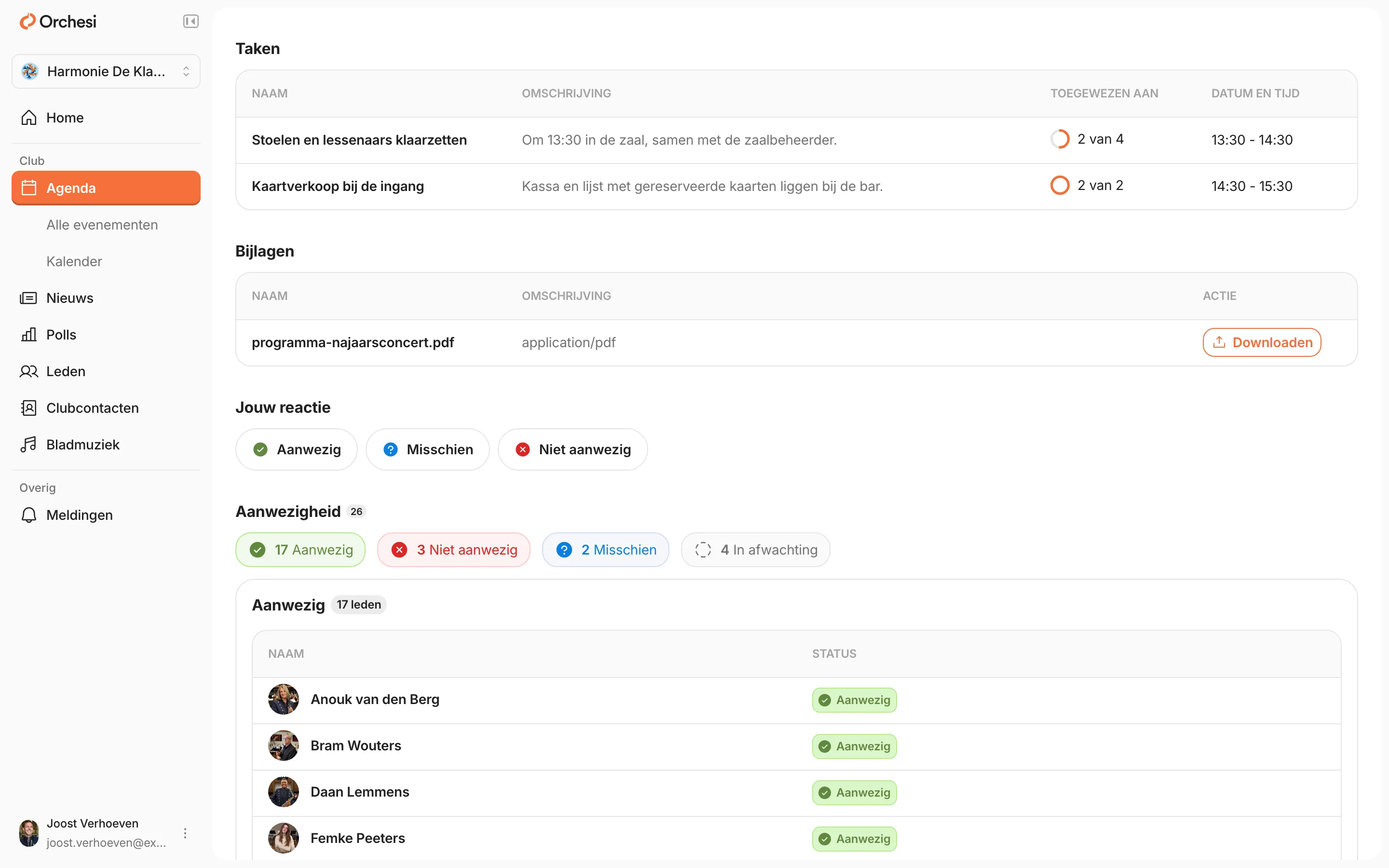Filter attendance by 4 In afwachting
Image resolution: width=1389 pixels, height=868 pixels.
click(755, 550)
